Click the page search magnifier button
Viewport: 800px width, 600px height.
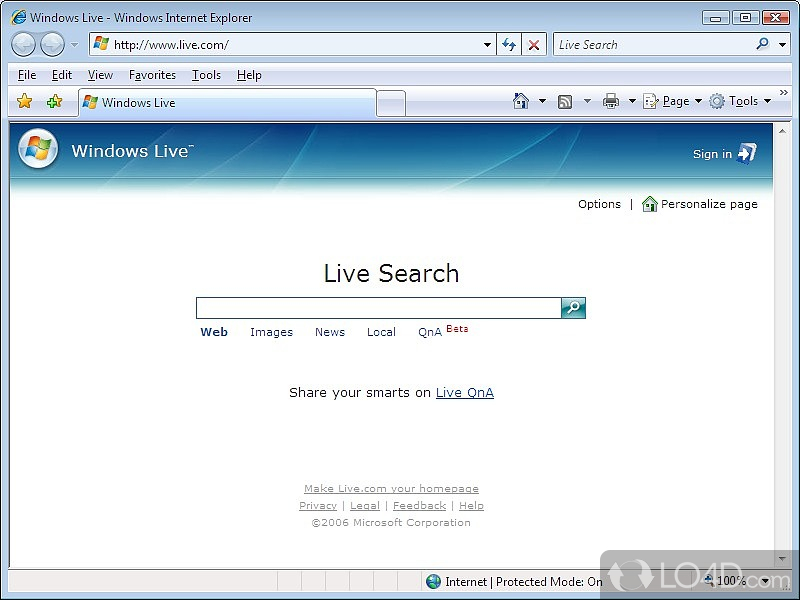click(x=573, y=308)
